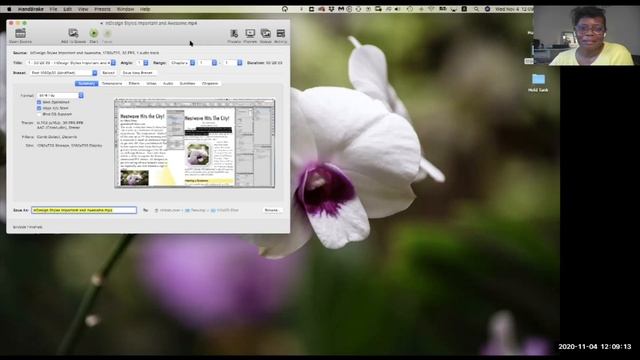Open the Presets menu in menu bar
Screen dimensions: 640x360
[102, 9]
